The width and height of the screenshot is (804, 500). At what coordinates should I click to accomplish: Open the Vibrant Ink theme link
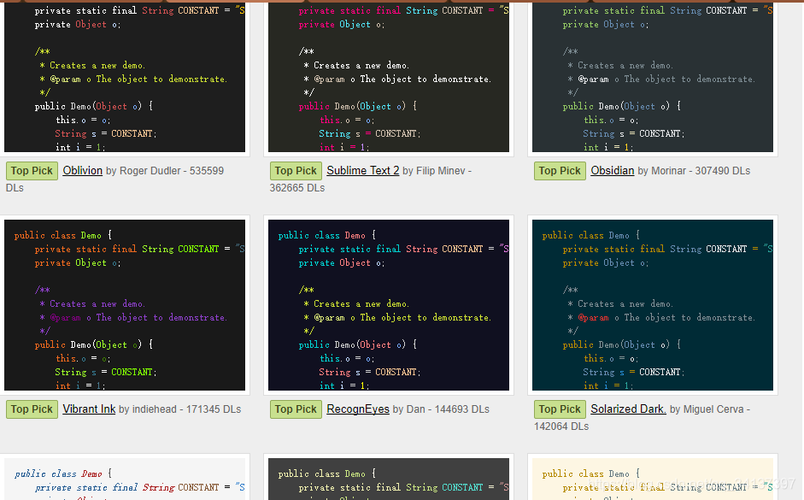[x=89, y=409]
